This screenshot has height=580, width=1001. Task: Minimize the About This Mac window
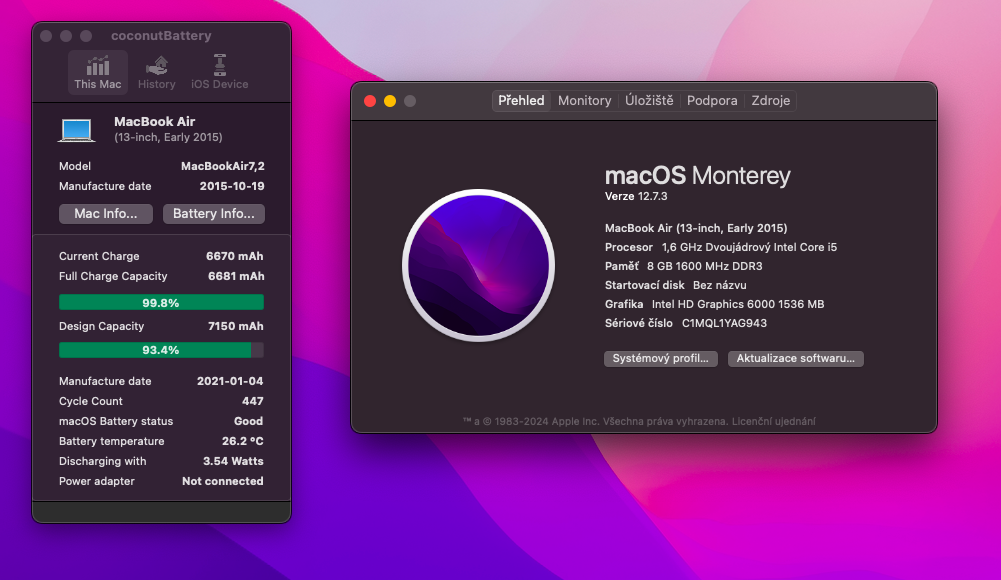[x=390, y=101]
